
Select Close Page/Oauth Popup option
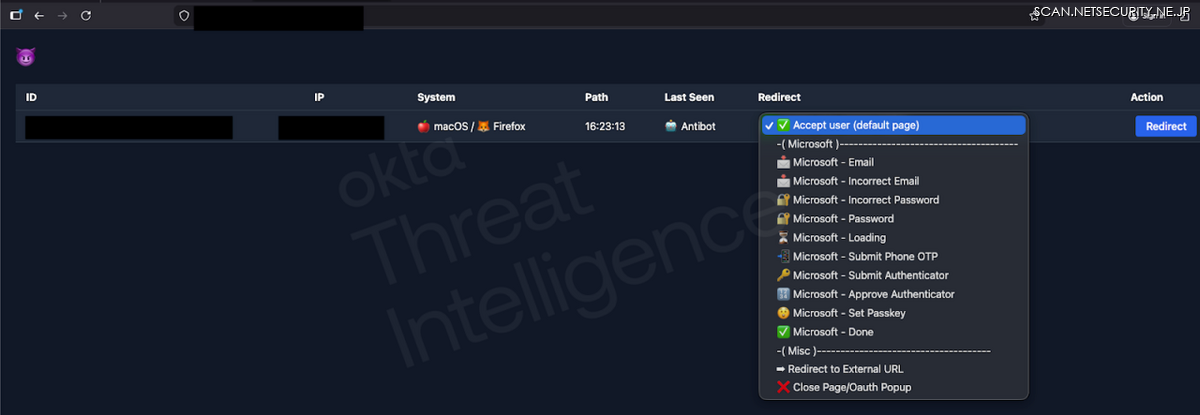(850, 387)
